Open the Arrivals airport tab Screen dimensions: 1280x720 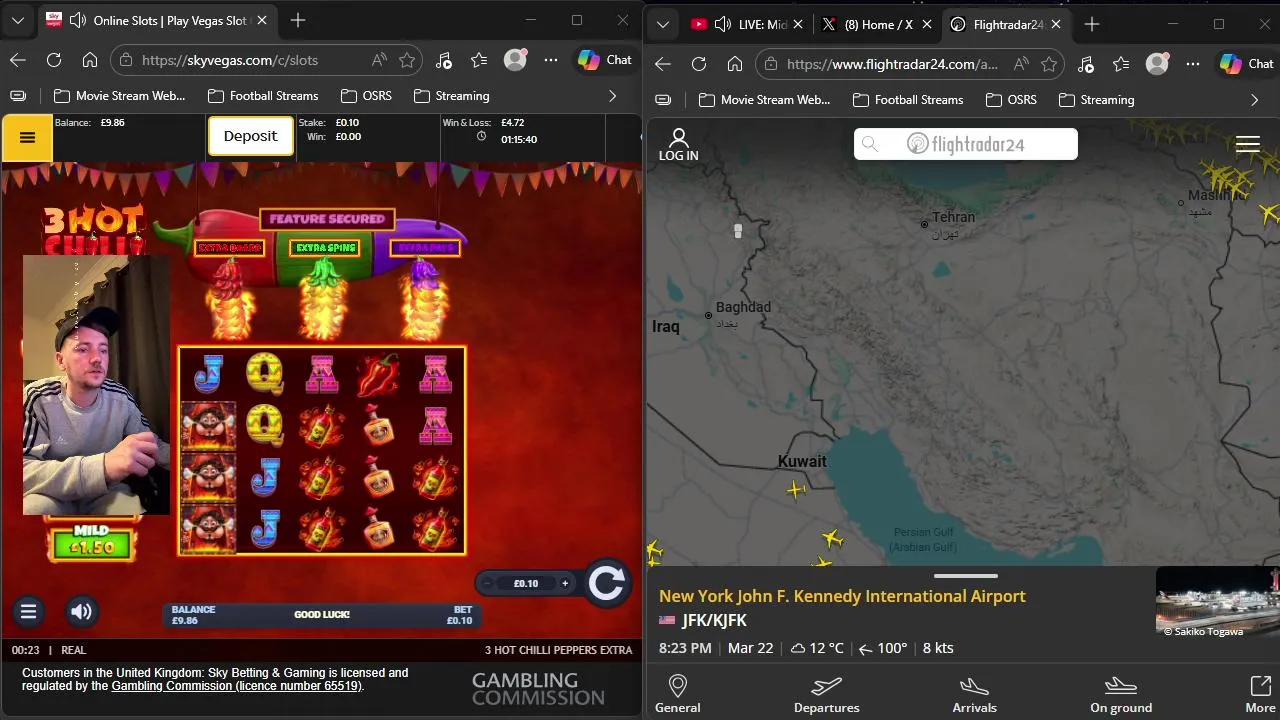(975, 694)
